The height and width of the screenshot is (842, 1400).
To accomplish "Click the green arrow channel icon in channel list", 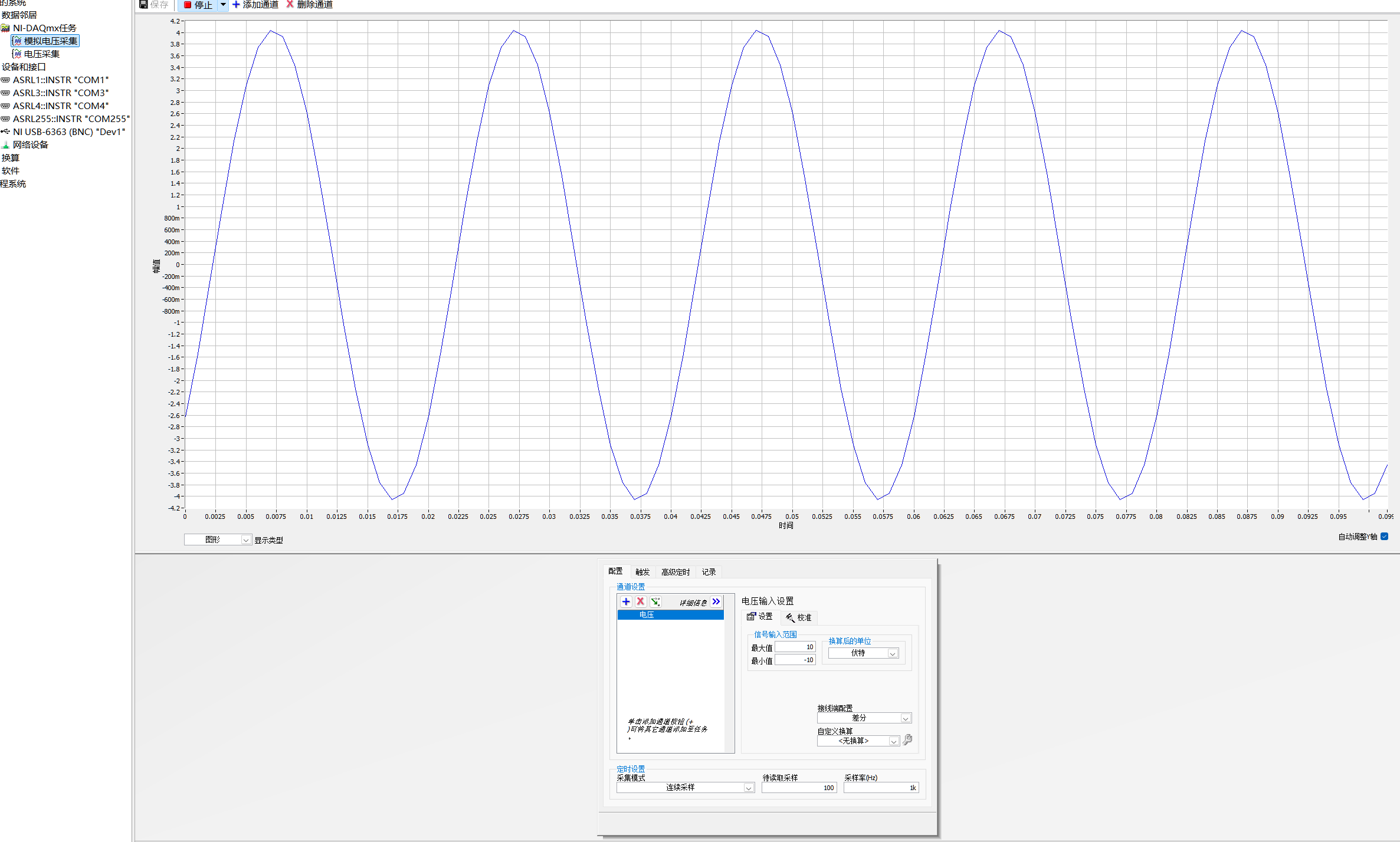I will pyautogui.click(x=655, y=601).
